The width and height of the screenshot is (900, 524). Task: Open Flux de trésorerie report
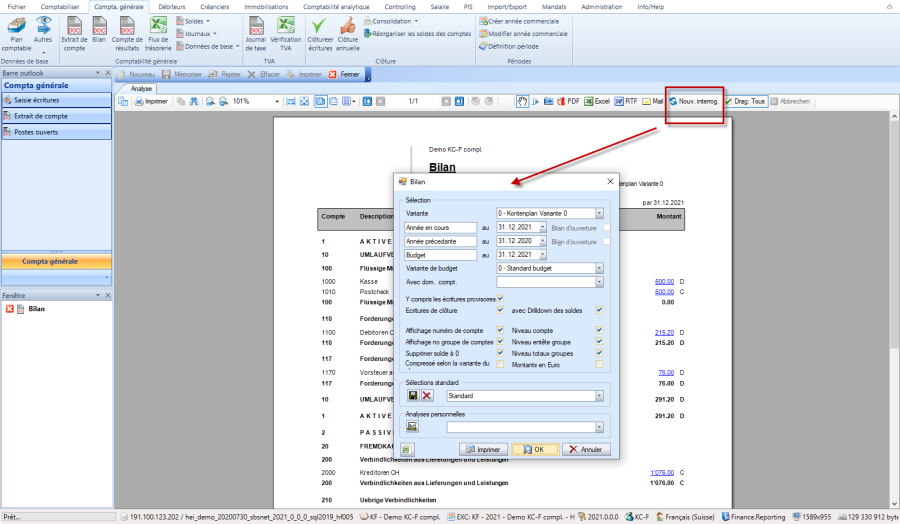[x=158, y=34]
